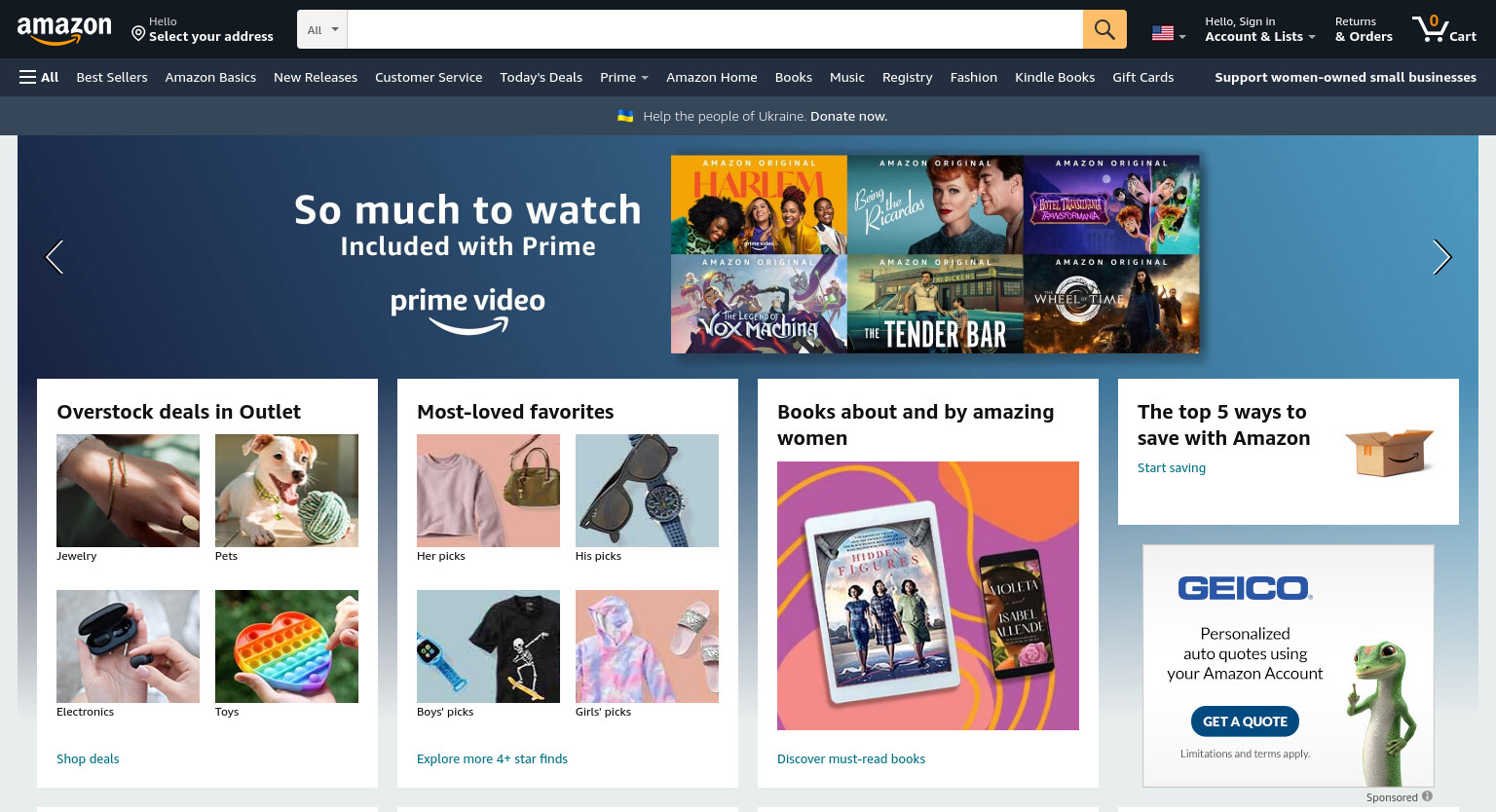Open the Girls' picks thumbnail
The width and height of the screenshot is (1496, 812).
647,646
